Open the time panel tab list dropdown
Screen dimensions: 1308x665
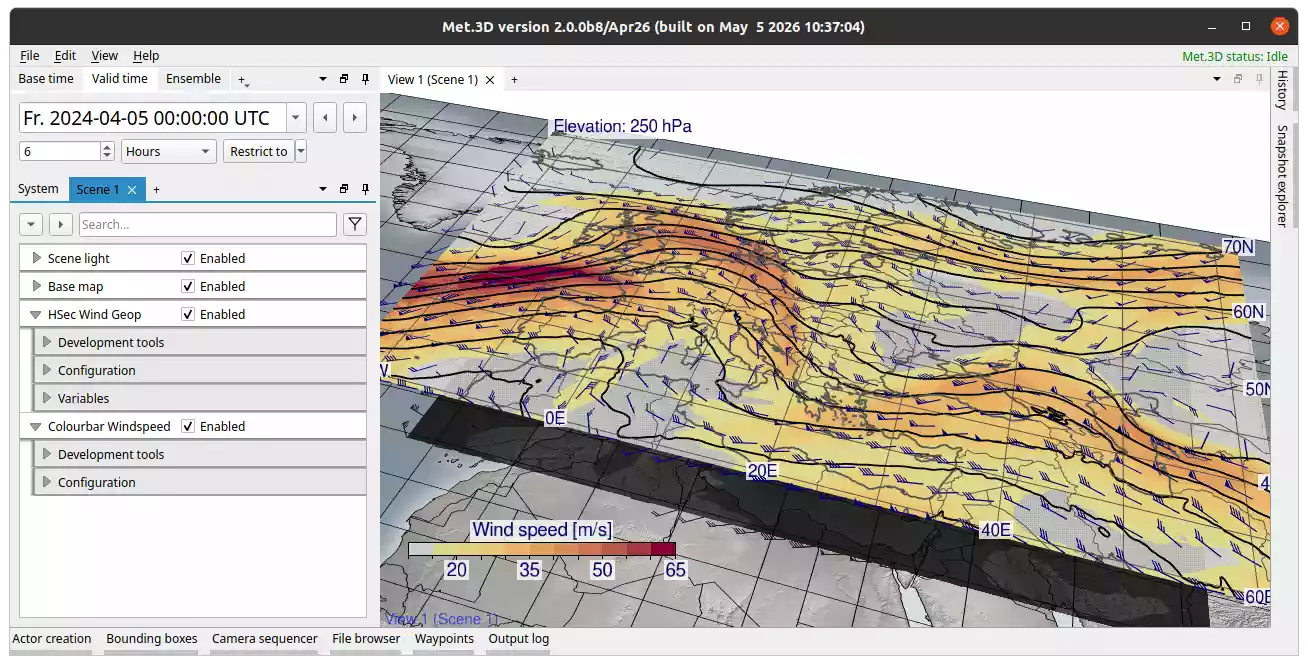pos(323,79)
